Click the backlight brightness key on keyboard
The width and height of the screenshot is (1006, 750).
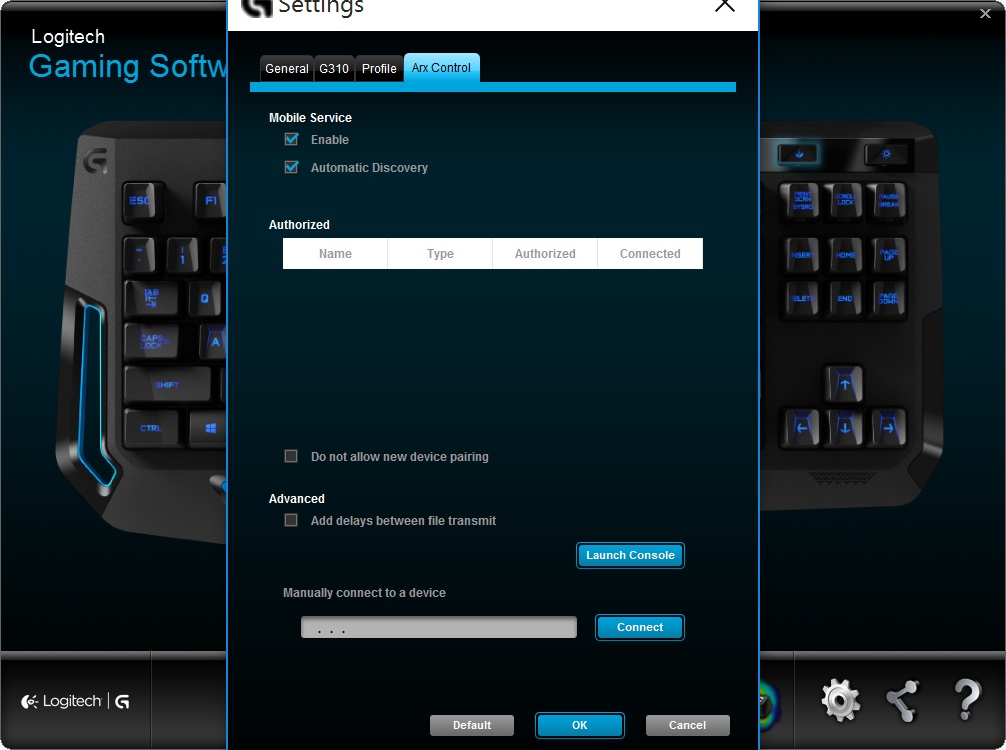[x=886, y=154]
